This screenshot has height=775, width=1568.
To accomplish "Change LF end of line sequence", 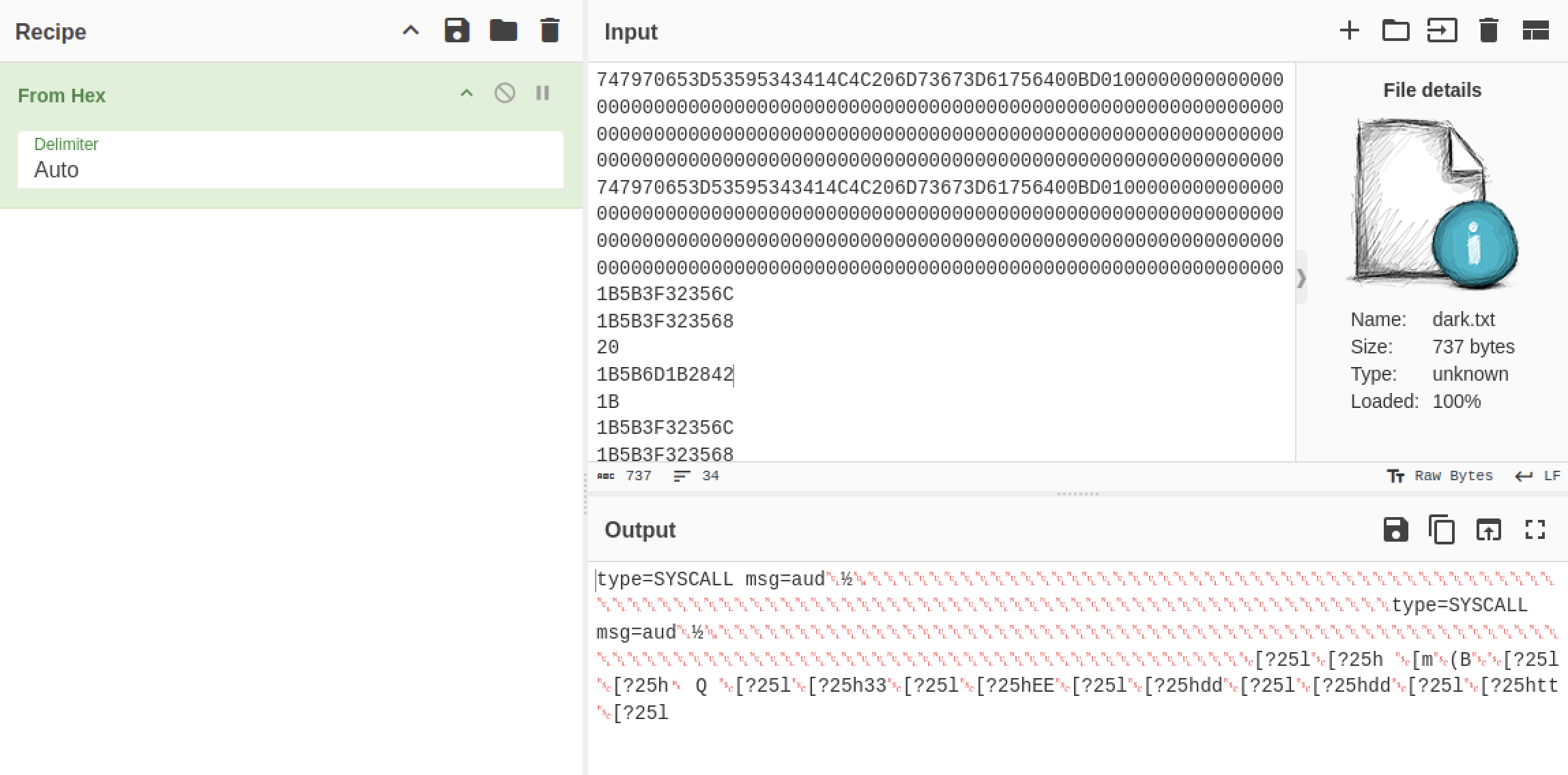I will 1538,476.
